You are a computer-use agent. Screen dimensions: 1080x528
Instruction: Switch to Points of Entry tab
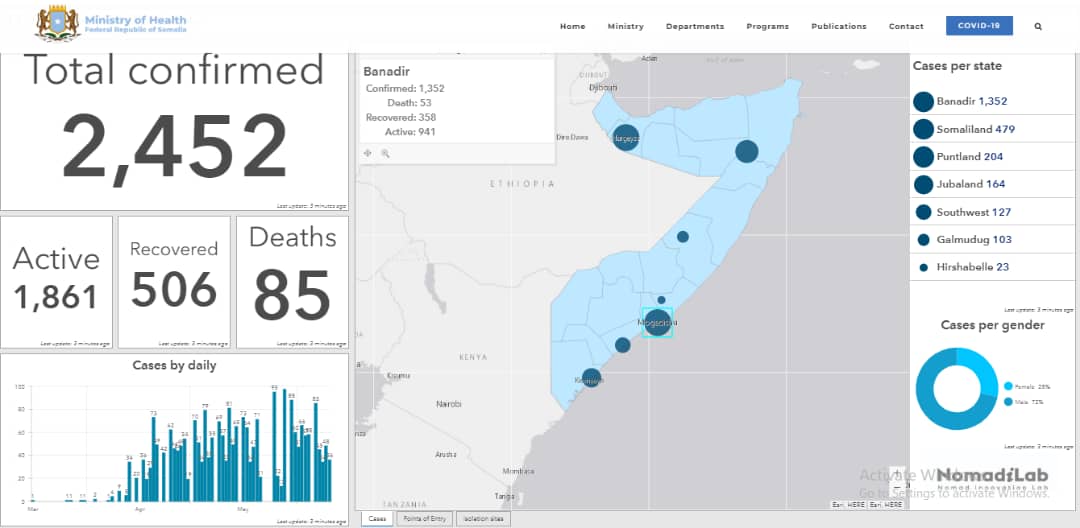coord(425,519)
